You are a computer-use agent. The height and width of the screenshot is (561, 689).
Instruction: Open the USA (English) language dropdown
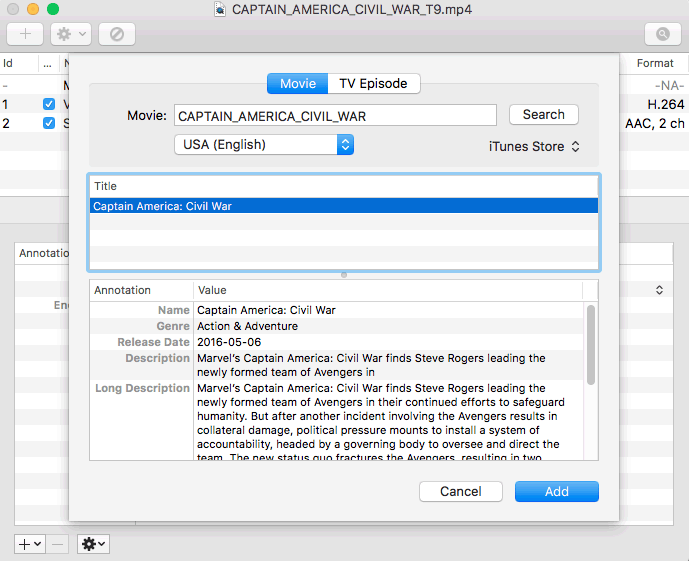(264, 145)
